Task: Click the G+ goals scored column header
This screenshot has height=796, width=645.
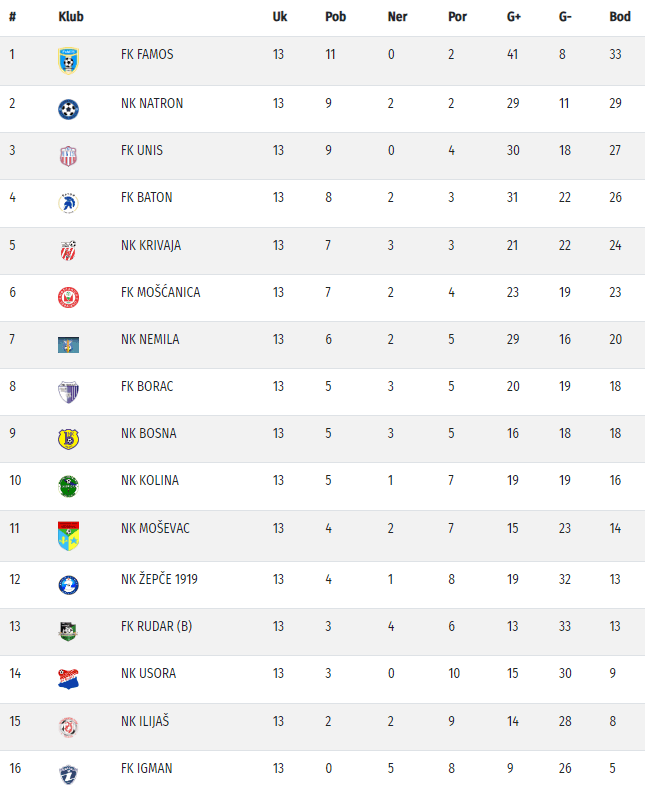Action: [514, 17]
